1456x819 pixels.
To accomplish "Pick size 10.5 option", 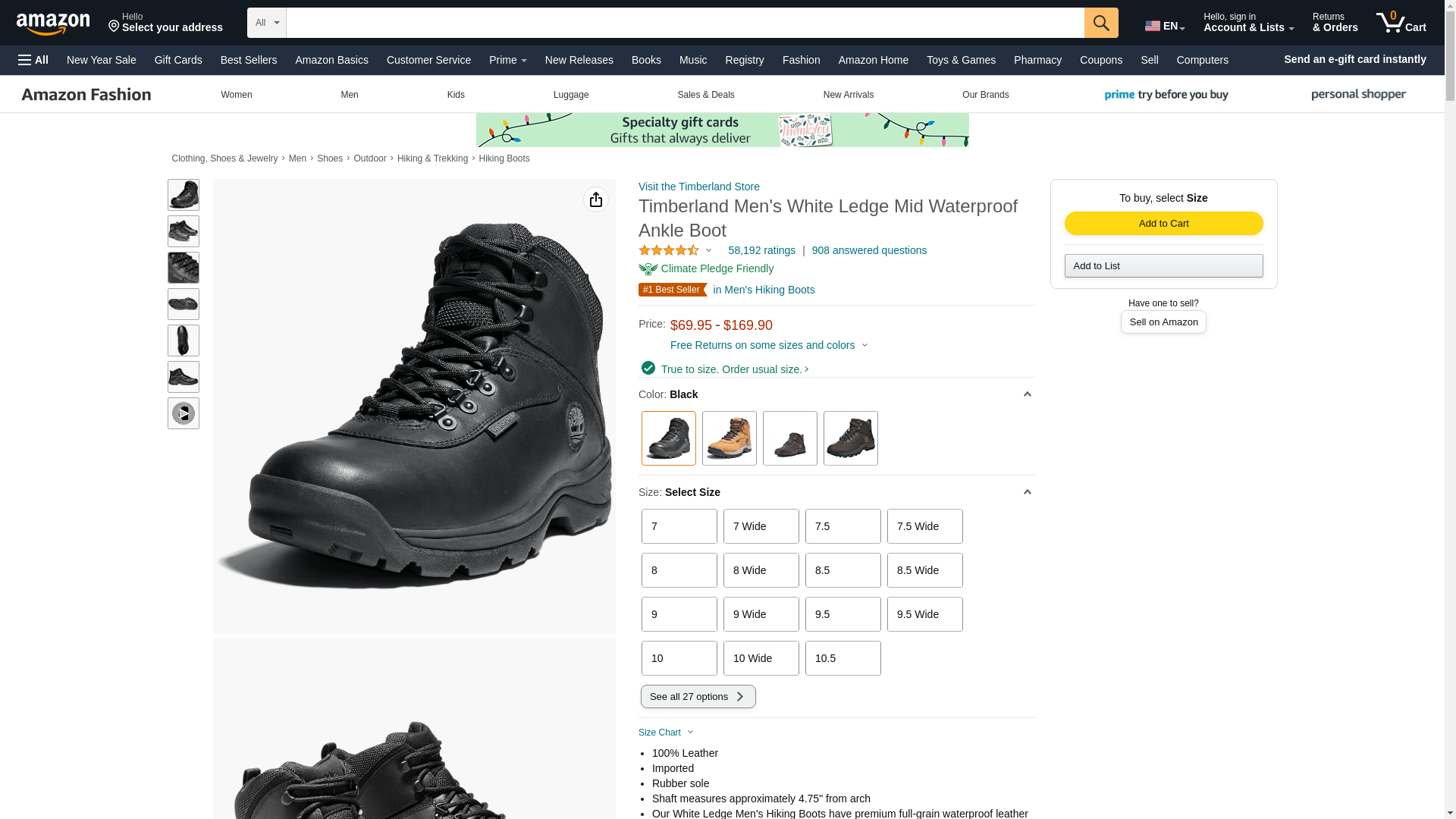I will [x=843, y=658].
